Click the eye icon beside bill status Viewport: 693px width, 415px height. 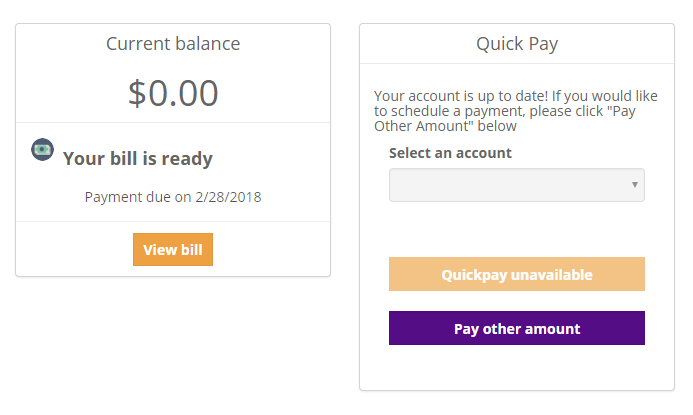[42, 149]
